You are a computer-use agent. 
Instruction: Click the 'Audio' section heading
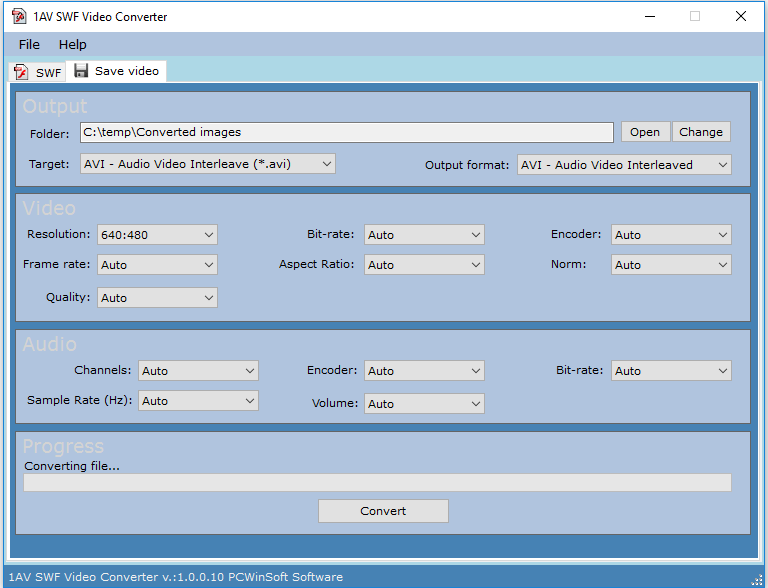[x=49, y=344]
